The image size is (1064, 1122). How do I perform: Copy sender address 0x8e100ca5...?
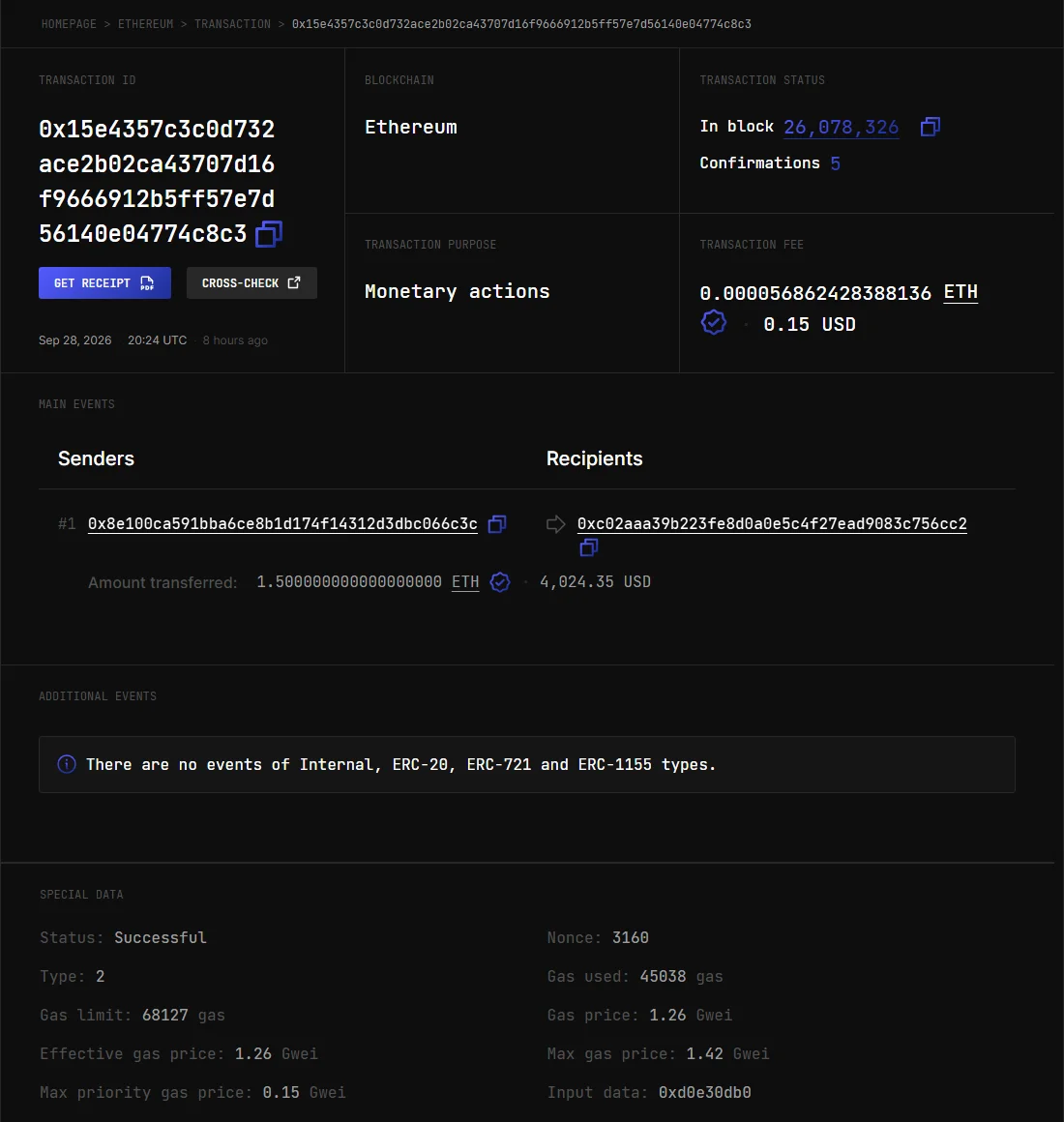(x=497, y=524)
